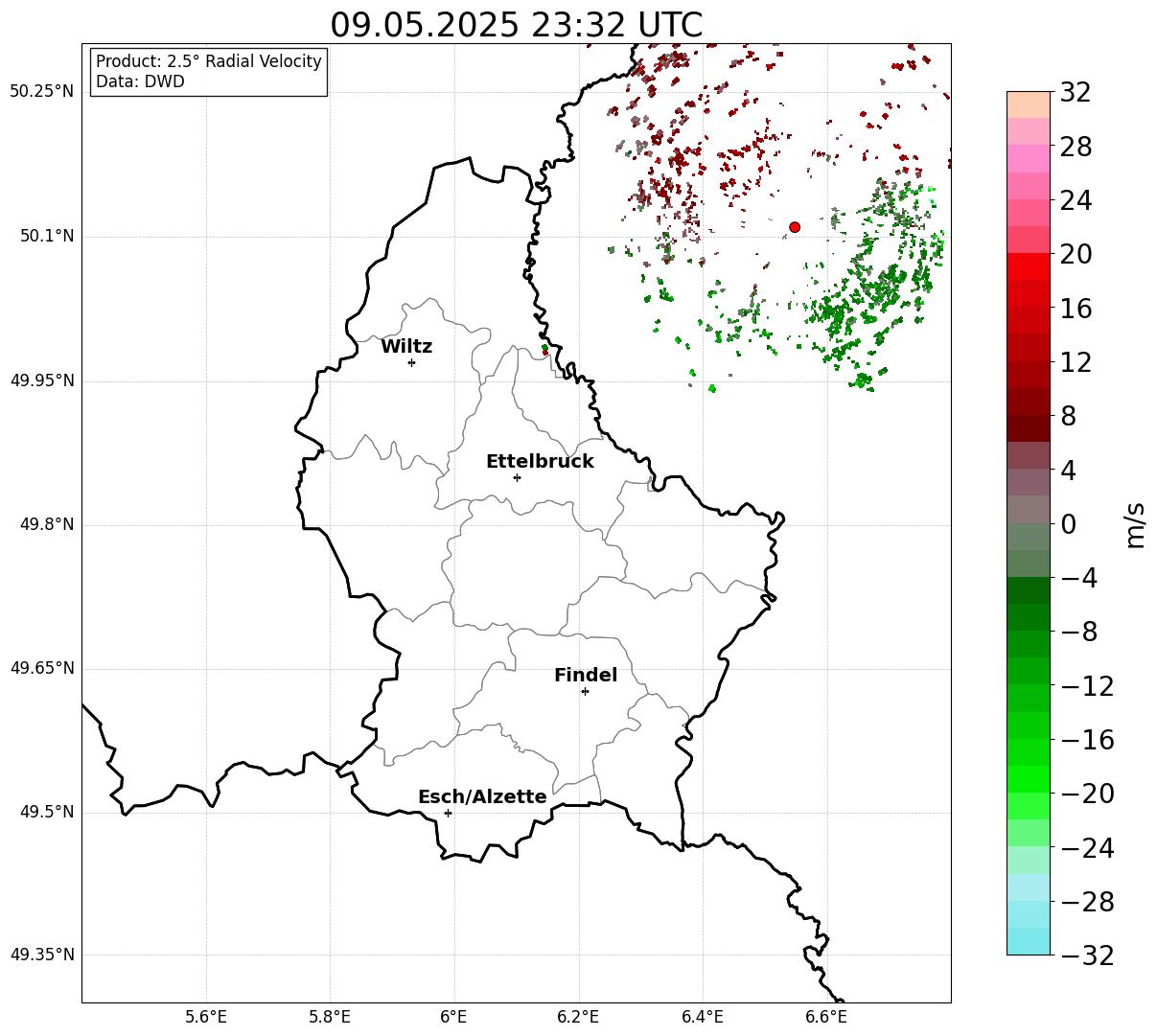This screenshot has height=1036, width=1157.
Task: Click the top peach colorbar swatch at 32
Action: 1029,104
